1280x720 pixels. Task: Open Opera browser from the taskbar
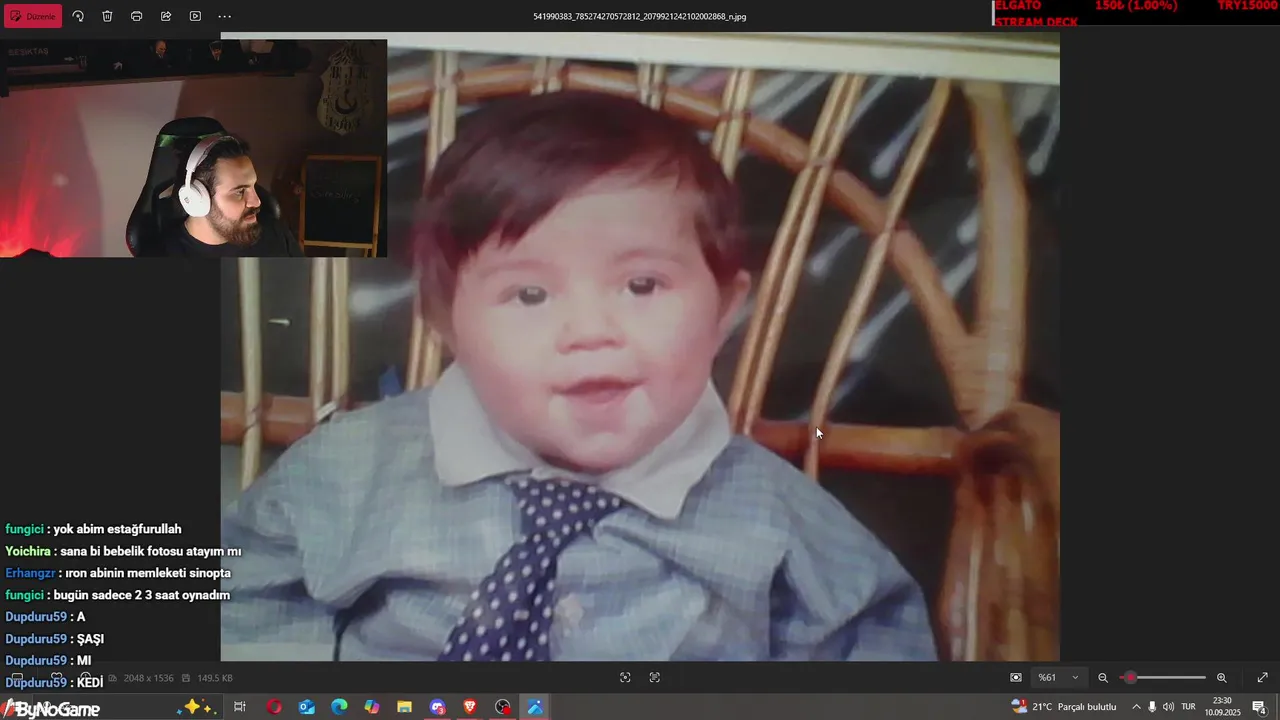click(x=274, y=707)
